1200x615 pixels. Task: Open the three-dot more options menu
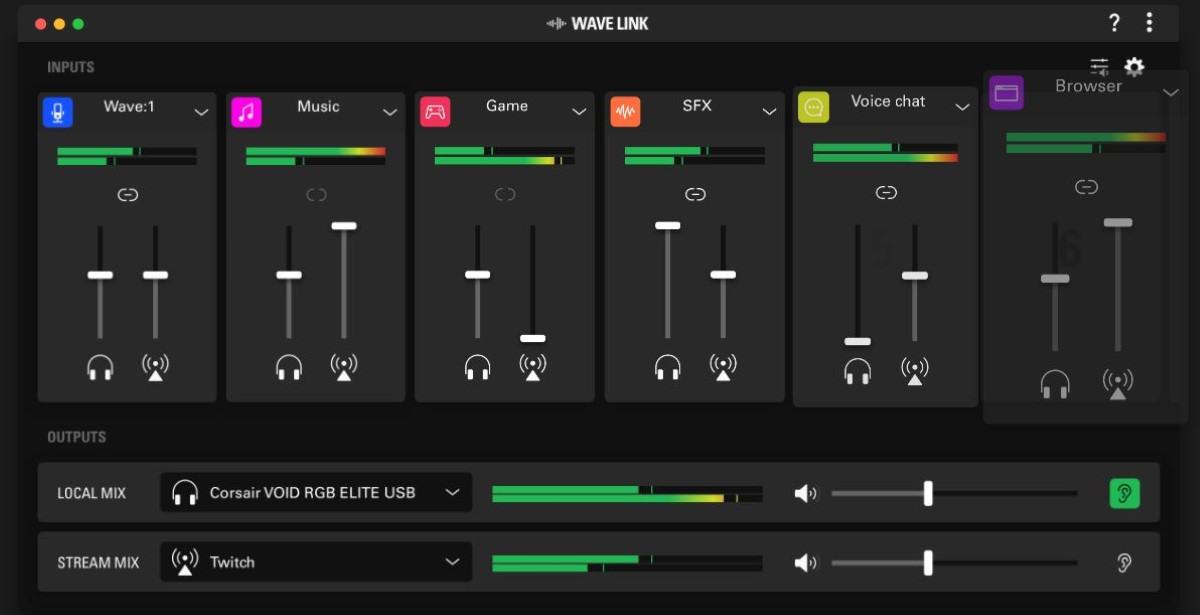point(1149,23)
